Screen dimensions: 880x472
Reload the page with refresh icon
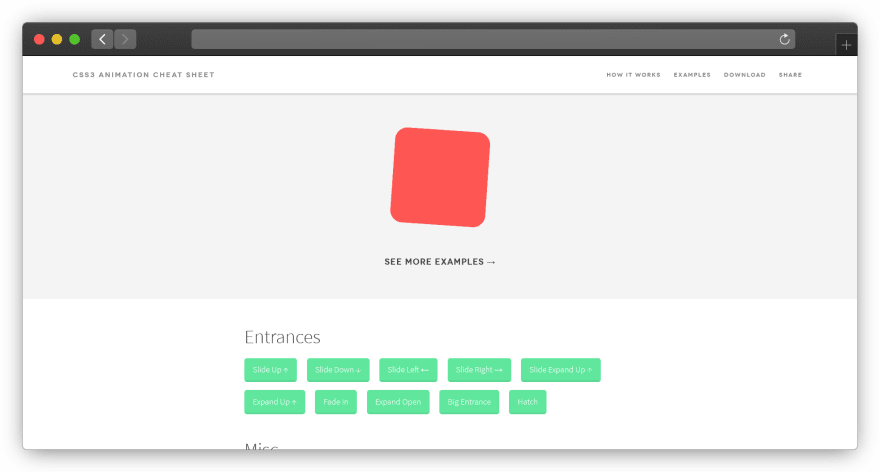coord(785,39)
